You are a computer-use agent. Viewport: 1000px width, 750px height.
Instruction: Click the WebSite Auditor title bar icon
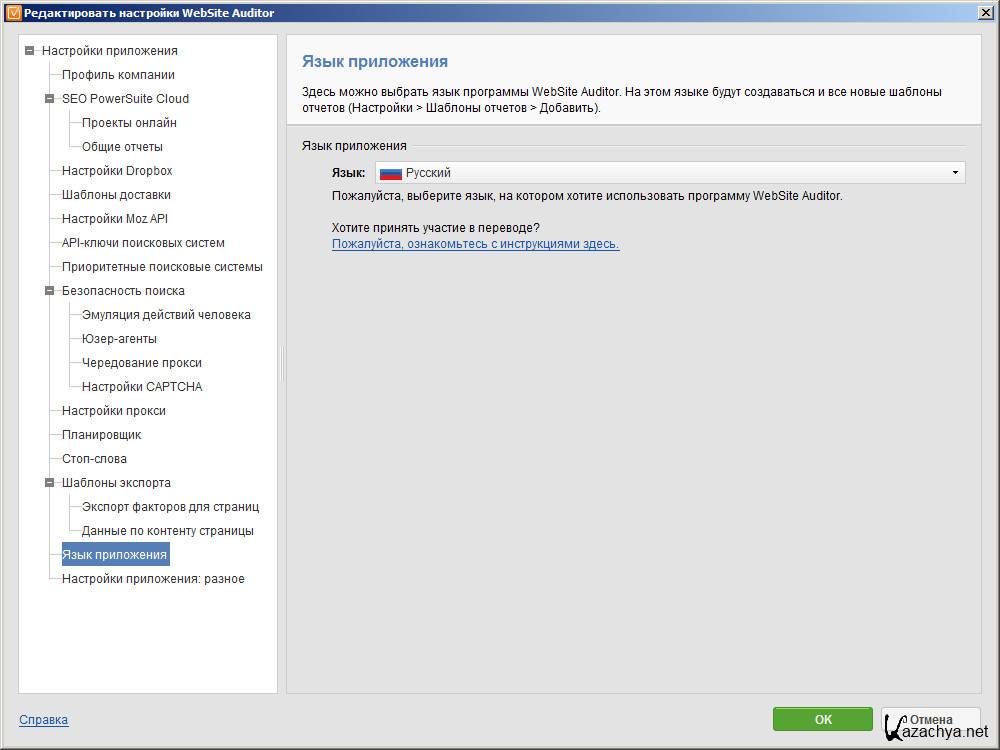click(13, 13)
